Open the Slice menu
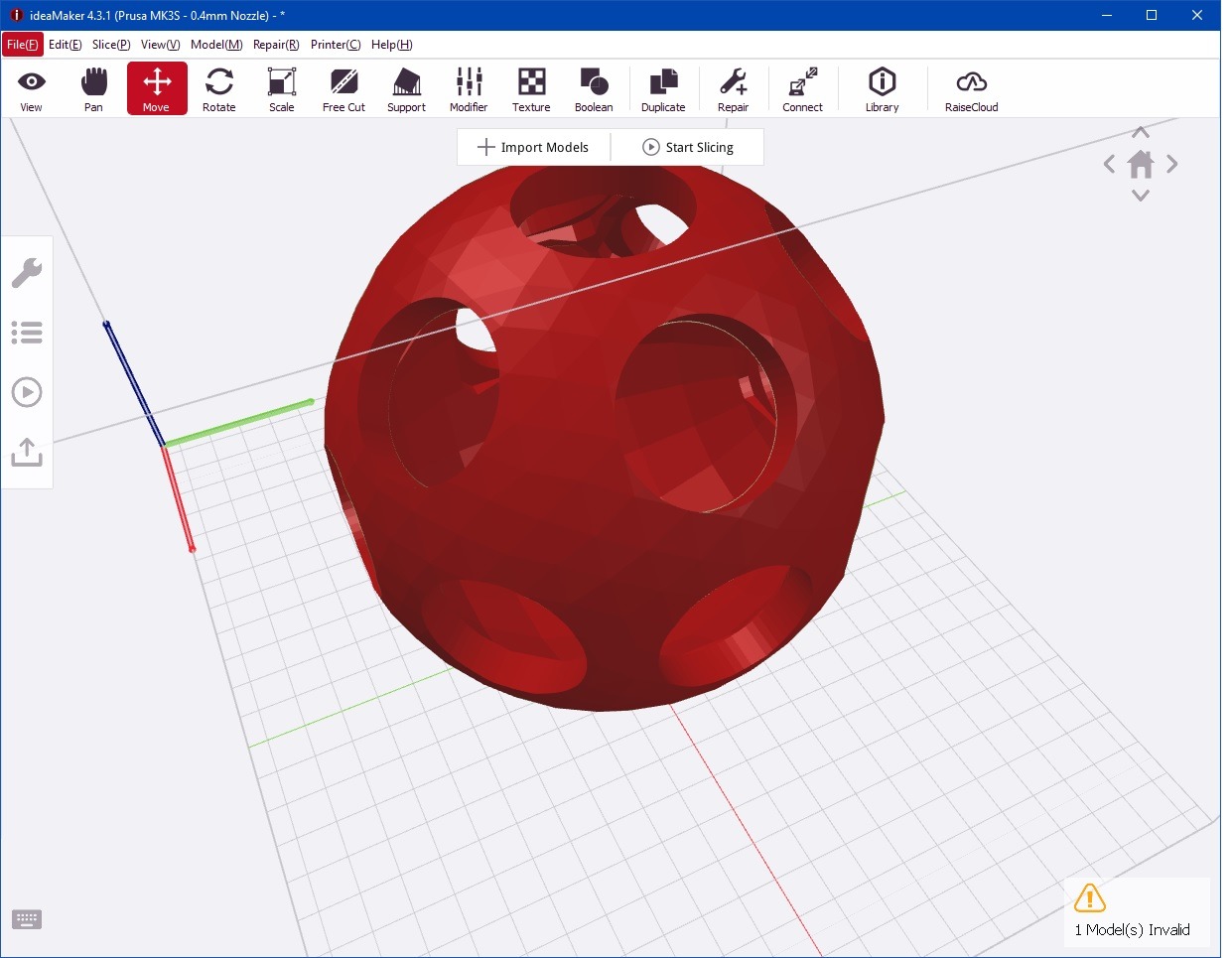The image size is (1232, 958). (x=111, y=45)
